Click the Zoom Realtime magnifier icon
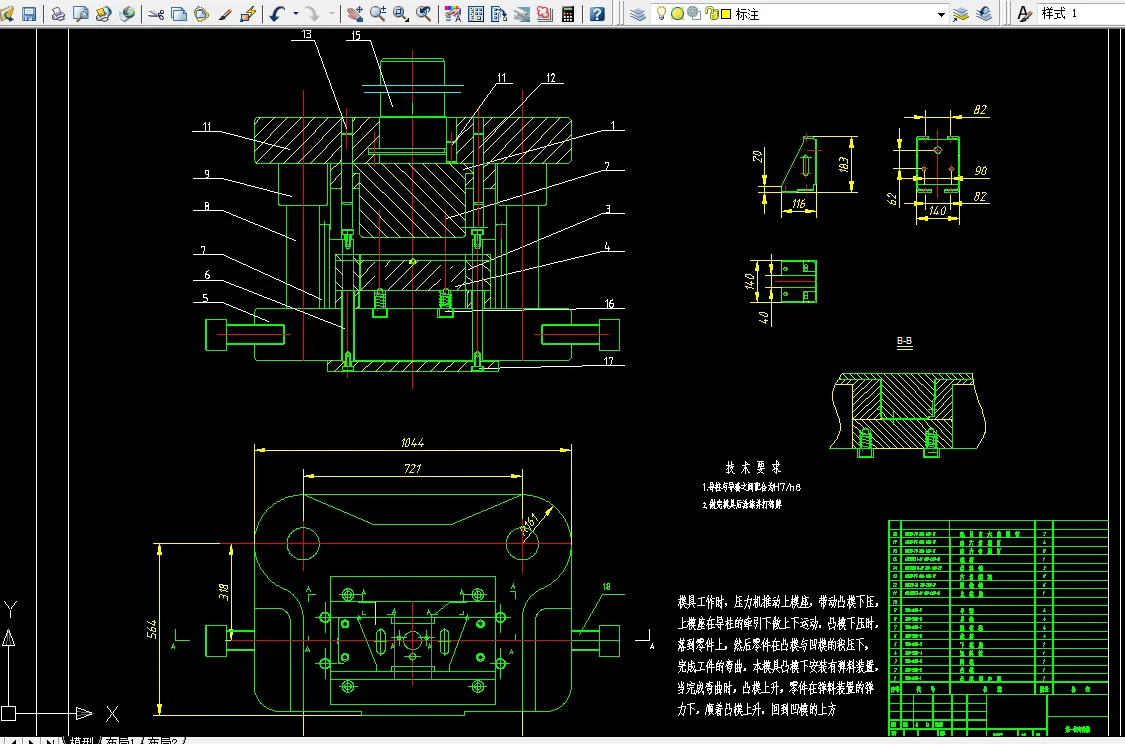1125x744 pixels. (x=377, y=14)
